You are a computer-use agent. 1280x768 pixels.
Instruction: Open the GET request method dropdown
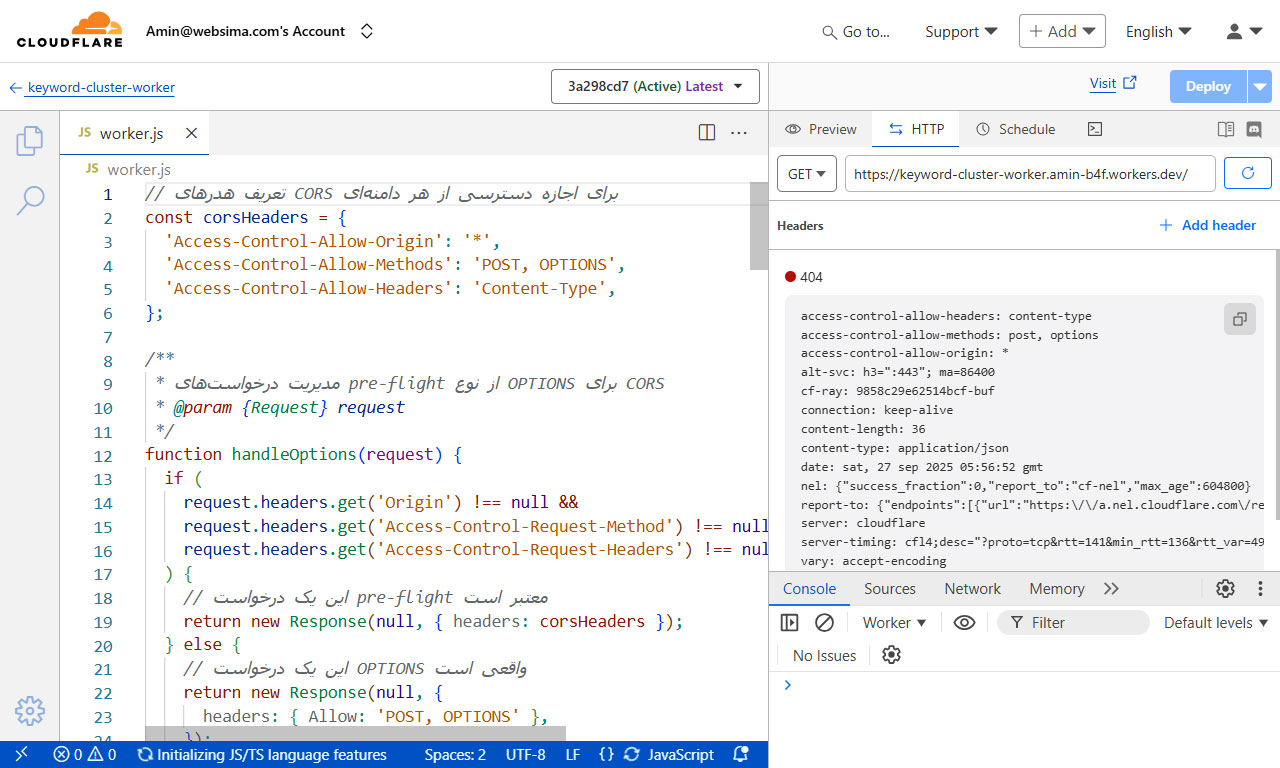click(x=806, y=173)
